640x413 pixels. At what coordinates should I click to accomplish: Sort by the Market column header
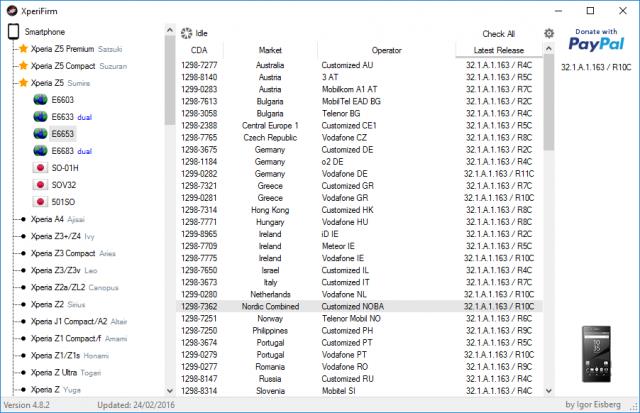pos(270,50)
